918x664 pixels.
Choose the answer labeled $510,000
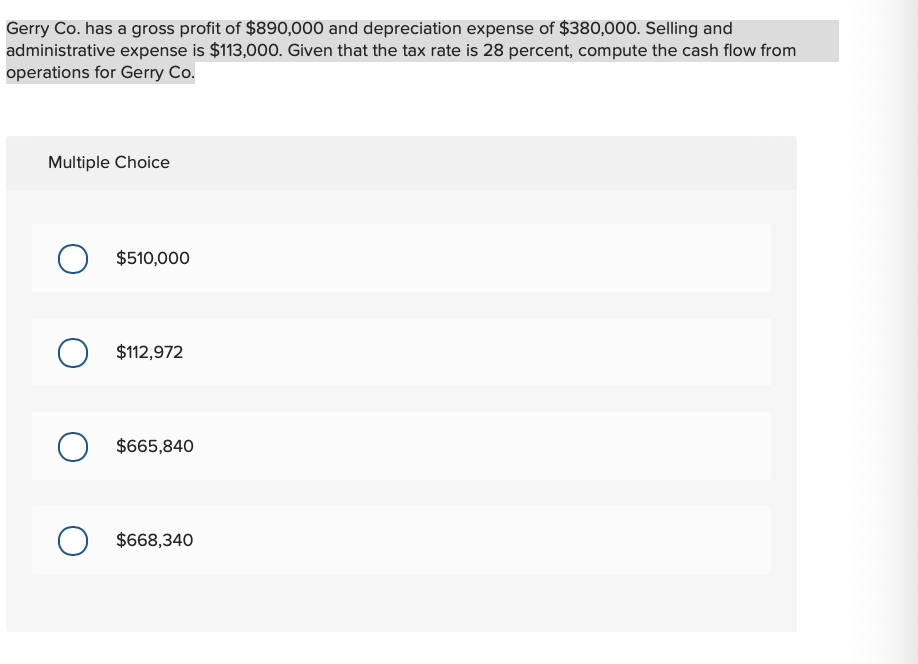tap(152, 258)
